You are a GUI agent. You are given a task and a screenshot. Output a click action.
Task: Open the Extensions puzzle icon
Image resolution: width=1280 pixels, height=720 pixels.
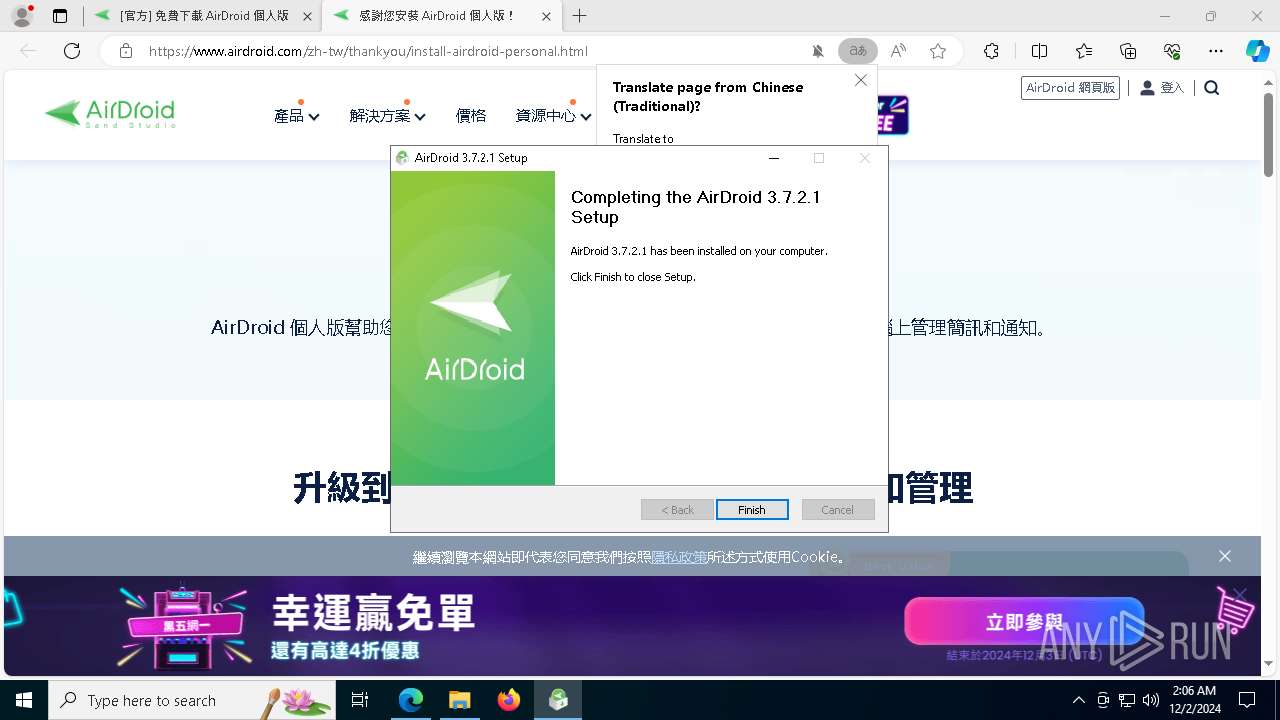tap(991, 51)
